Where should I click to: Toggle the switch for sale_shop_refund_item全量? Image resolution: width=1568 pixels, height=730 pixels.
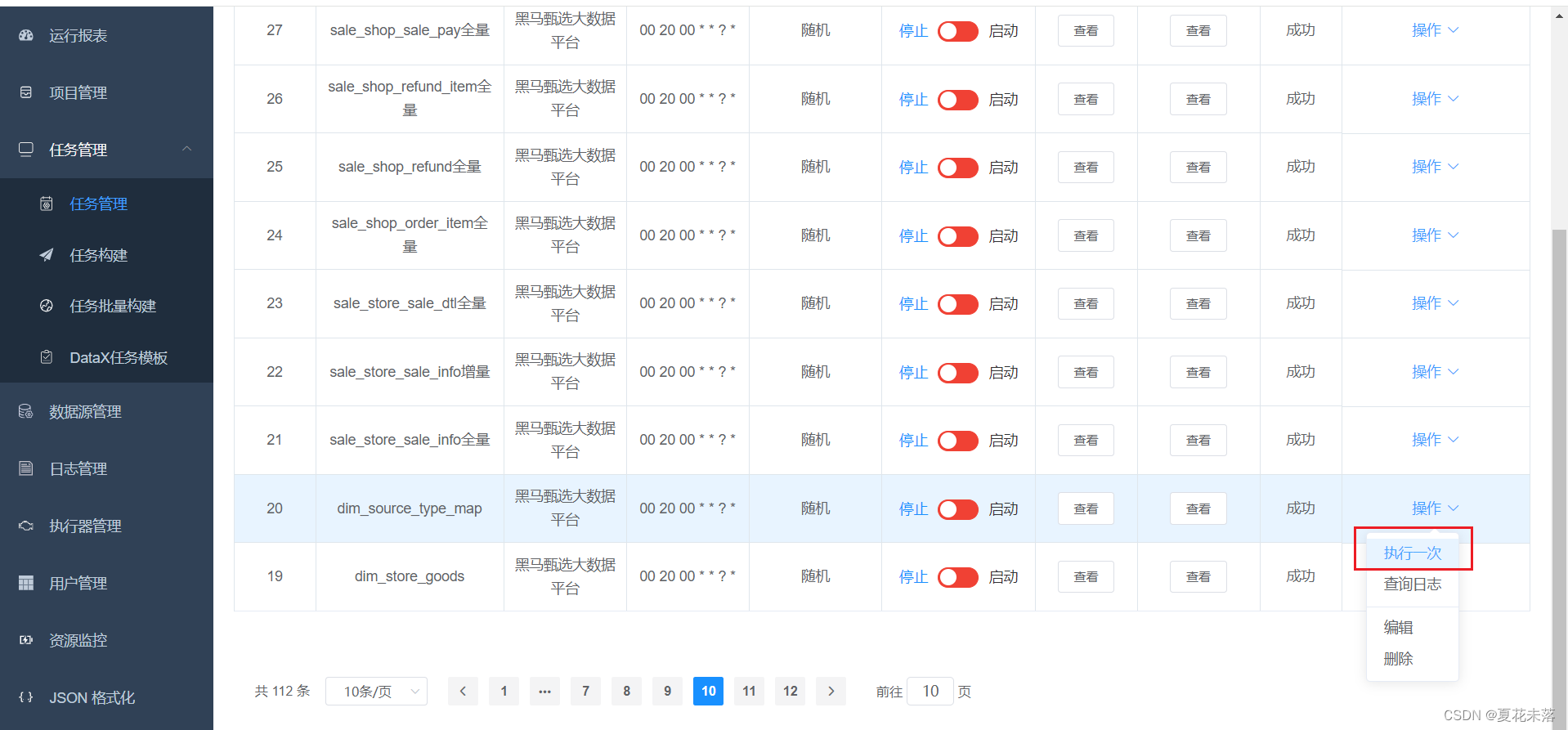tap(958, 100)
